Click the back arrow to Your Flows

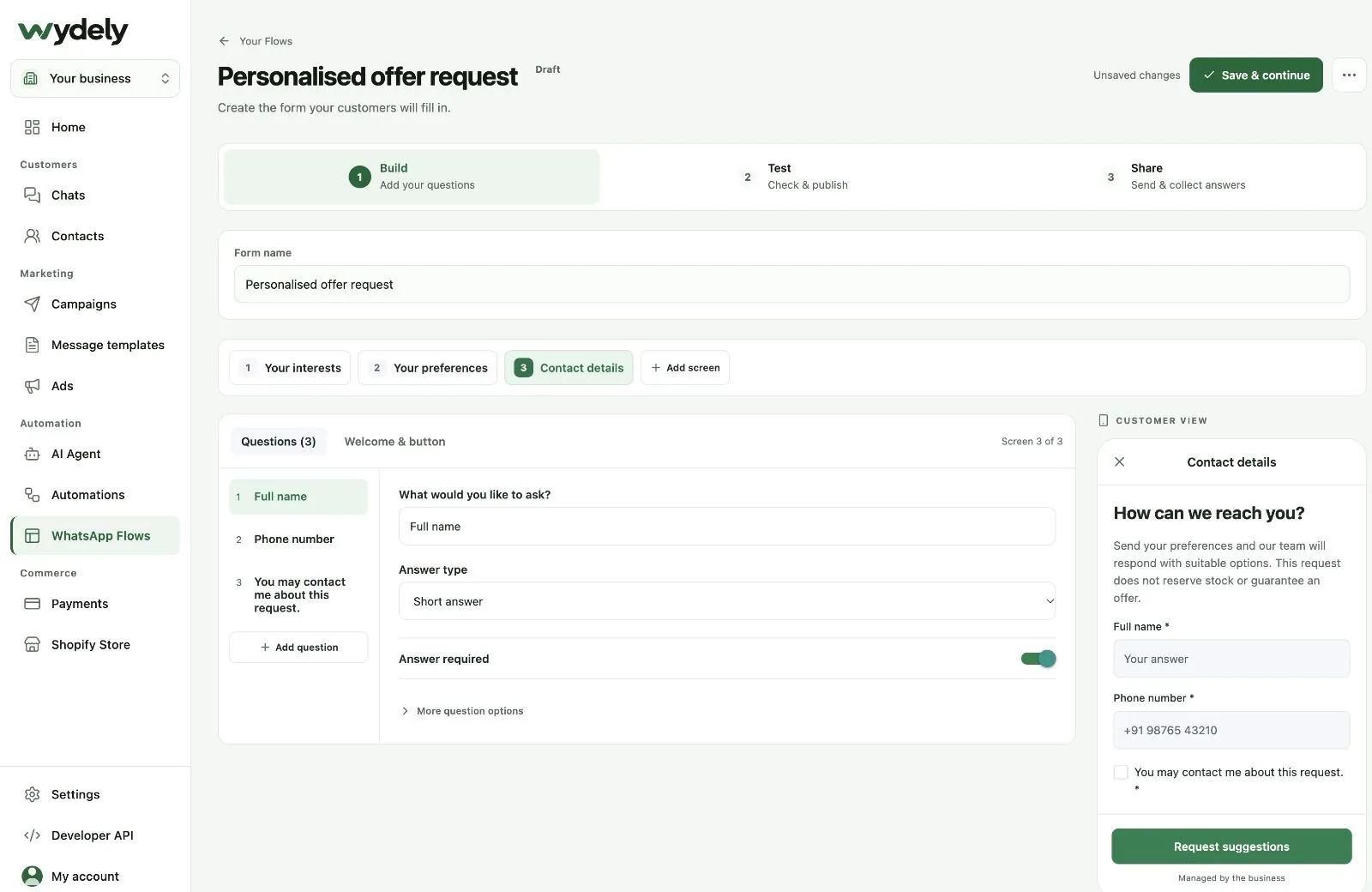(x=224, y=41)
